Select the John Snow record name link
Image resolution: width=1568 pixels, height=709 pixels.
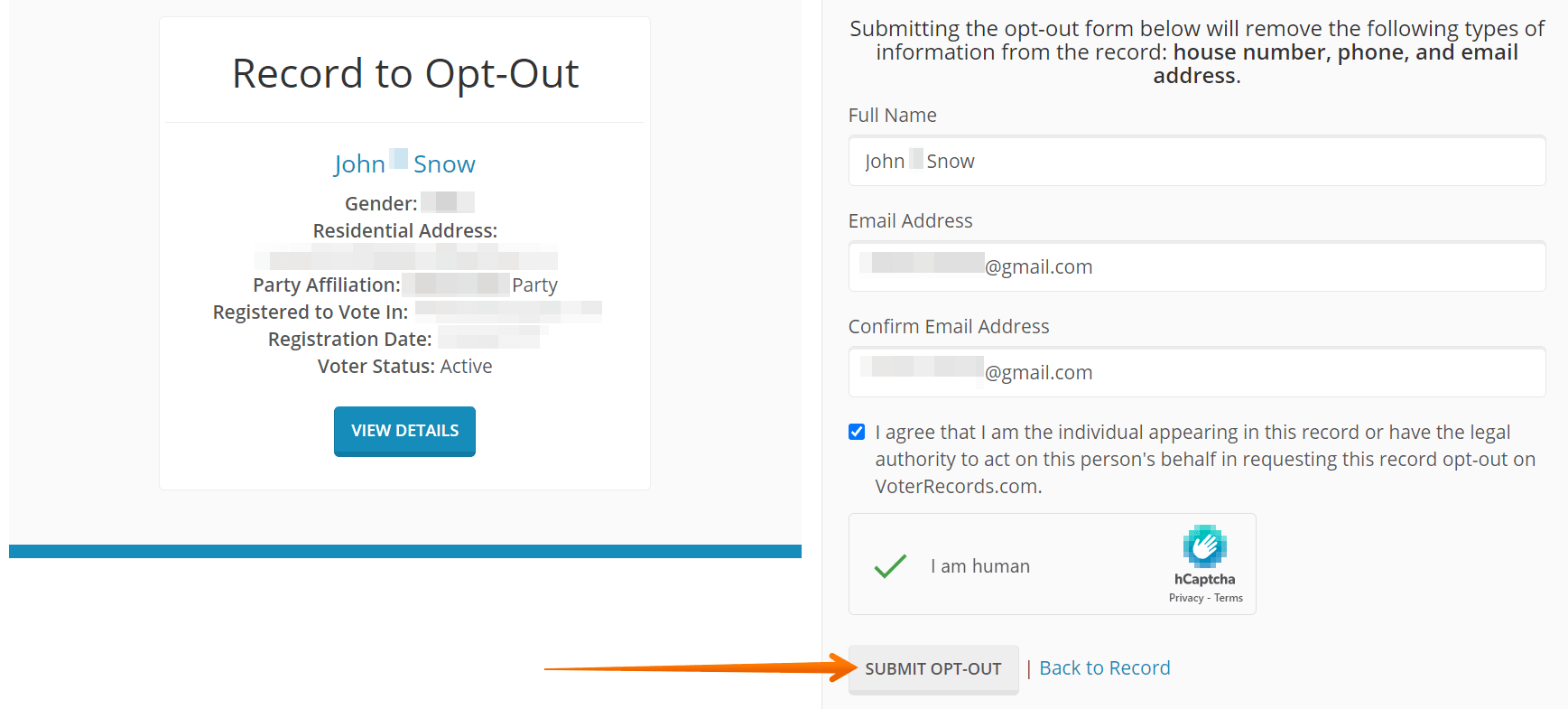[404, 163]
